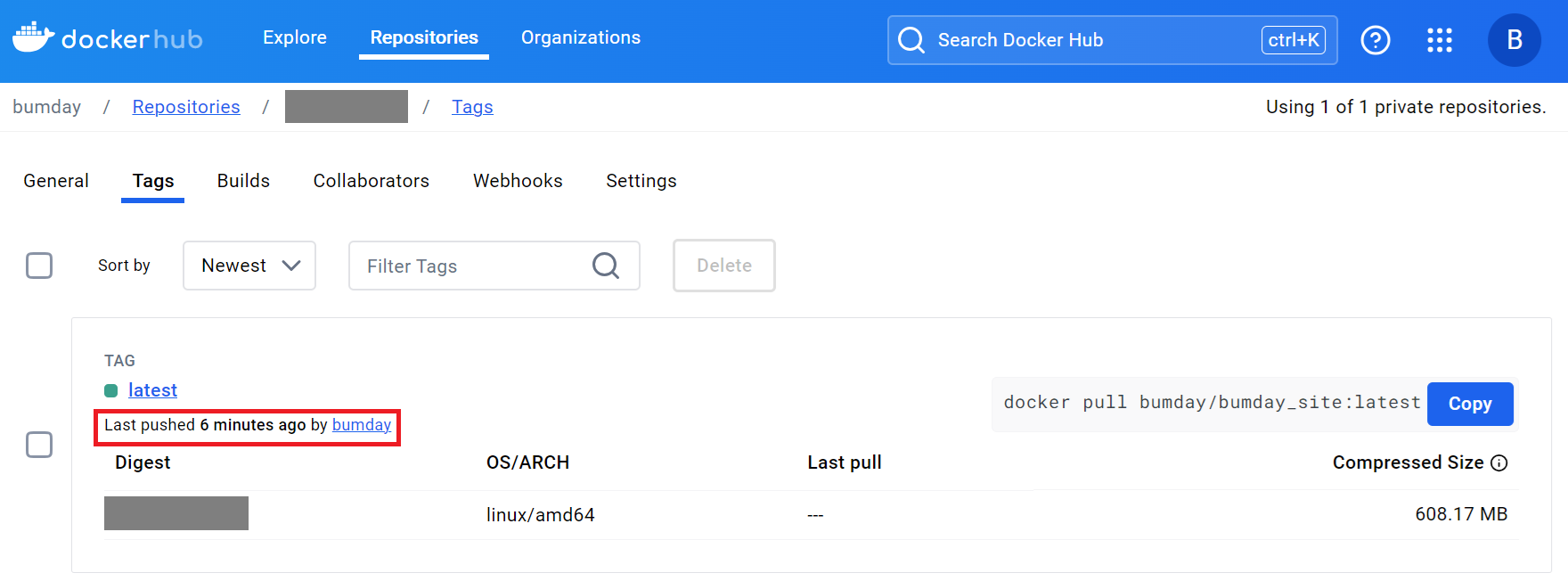Click the Digest column header
The image size is (1568, 581).
click(143, 462)
